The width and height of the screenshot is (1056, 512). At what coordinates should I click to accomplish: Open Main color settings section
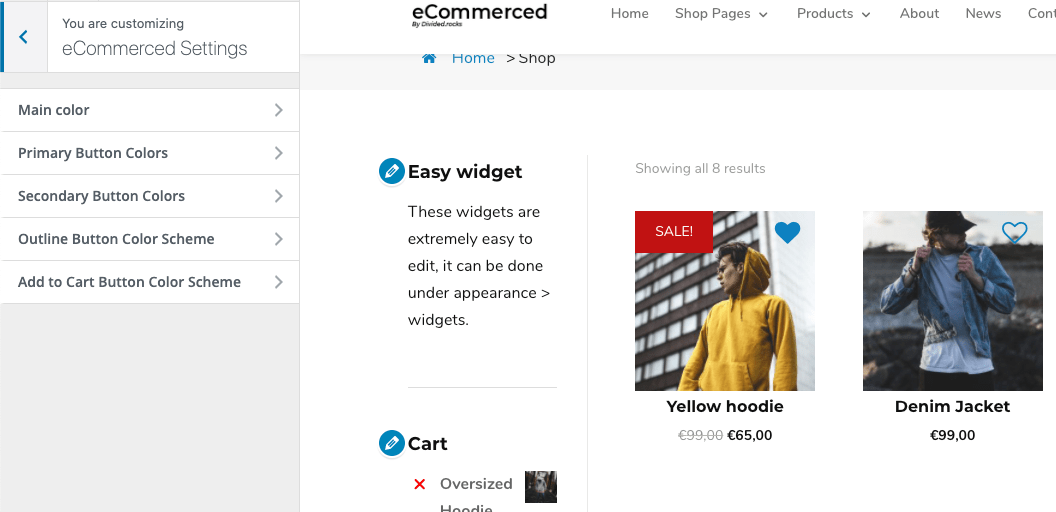(150, 110)
